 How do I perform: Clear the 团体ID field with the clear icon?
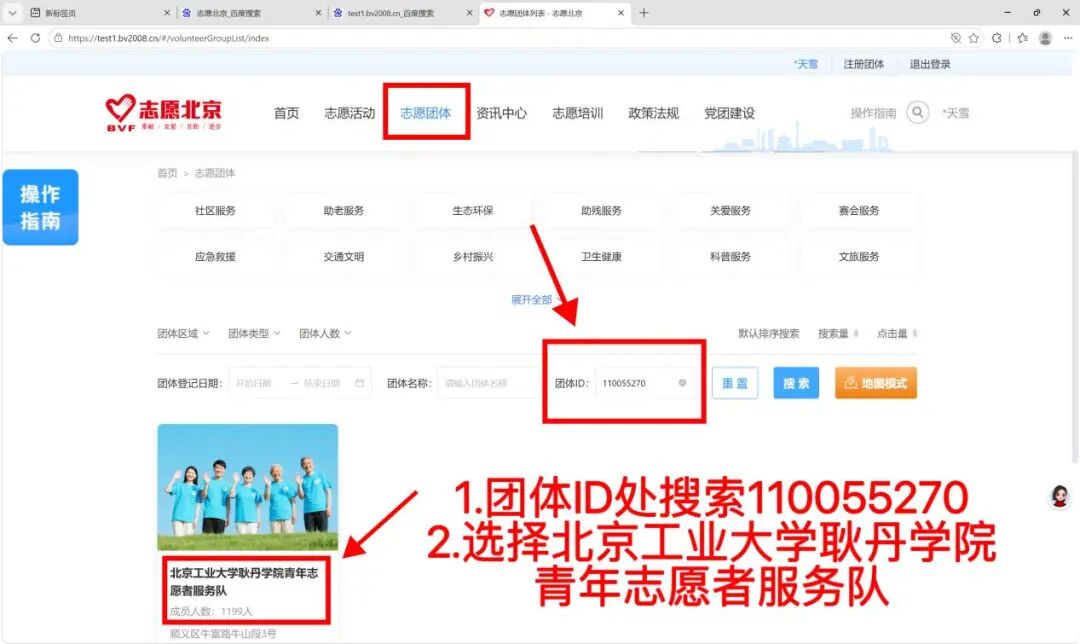(x=682, y=383)
